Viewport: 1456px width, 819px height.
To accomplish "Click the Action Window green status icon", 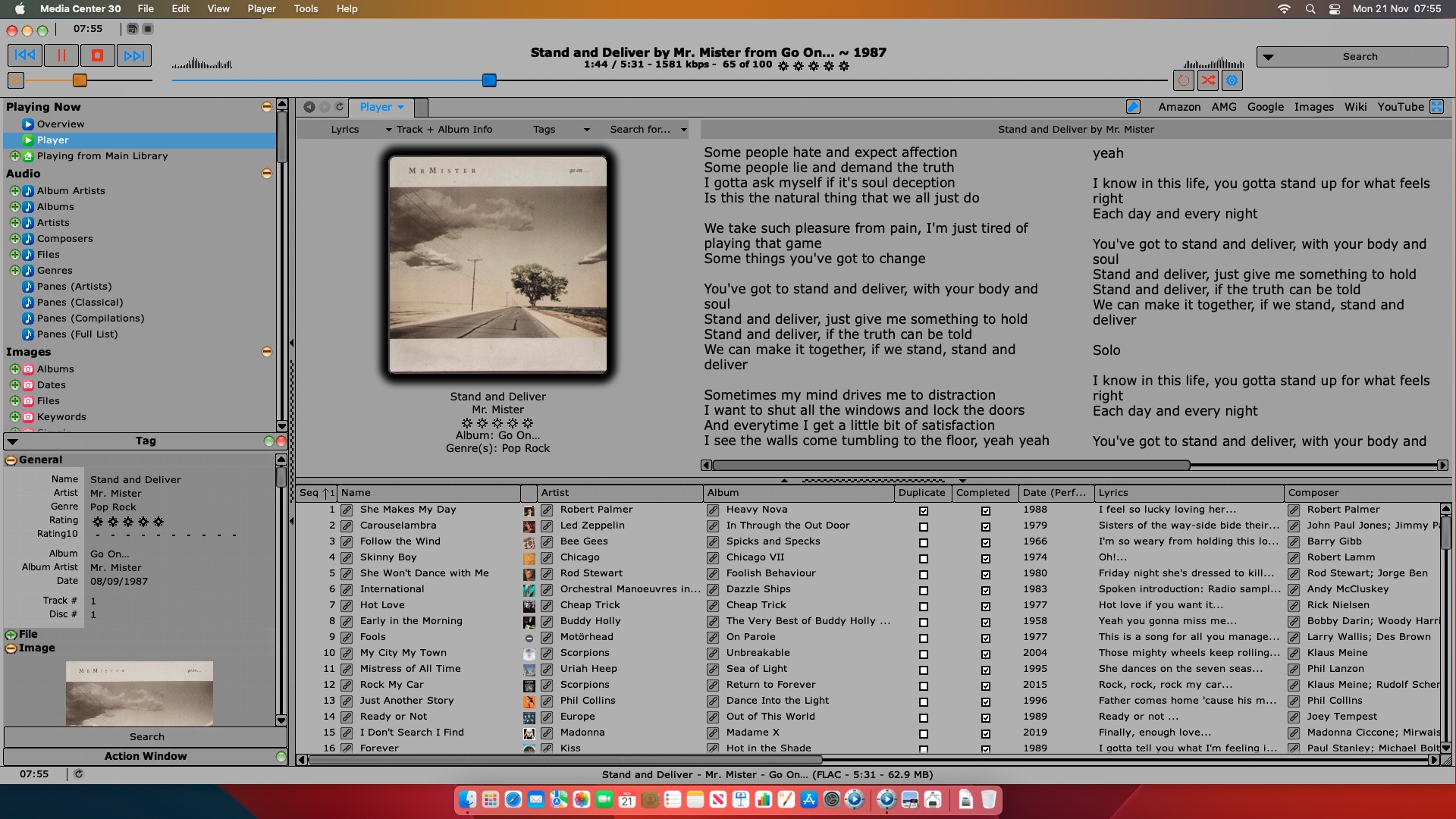I will click(281, 757).
